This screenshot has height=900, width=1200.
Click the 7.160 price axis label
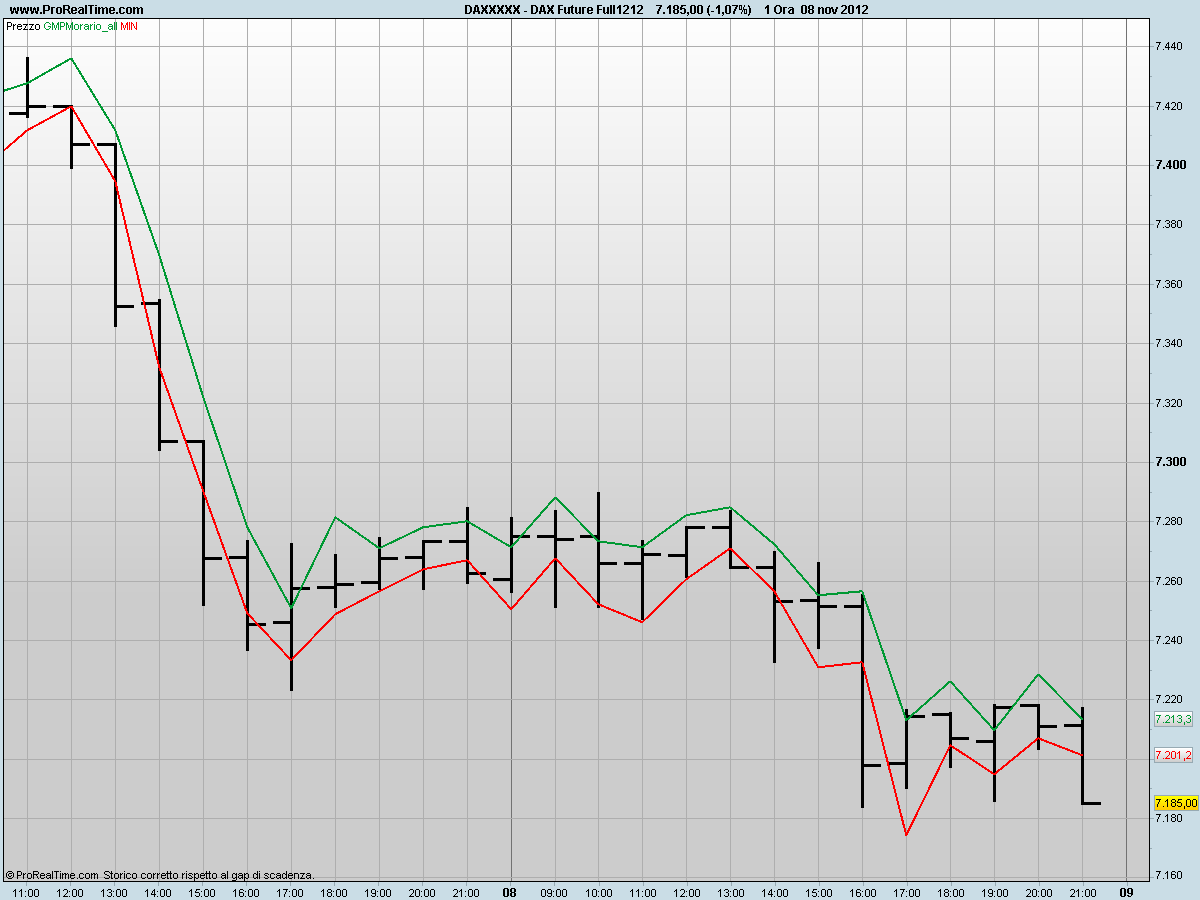pyautogui.click(x=1168, y=877)
